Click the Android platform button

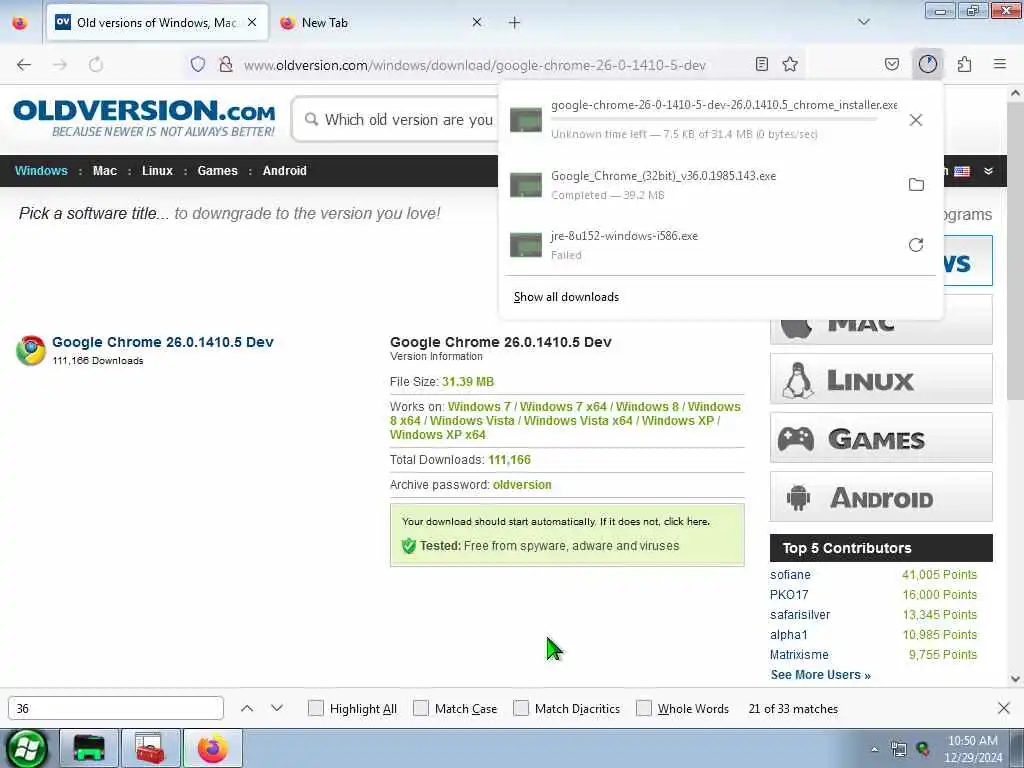881,497
